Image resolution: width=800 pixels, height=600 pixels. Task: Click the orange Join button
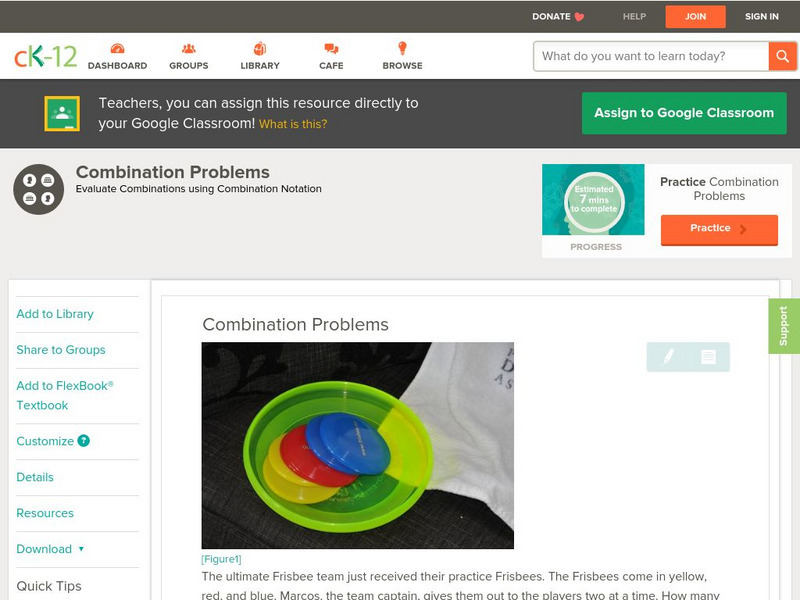click(695, 16)
